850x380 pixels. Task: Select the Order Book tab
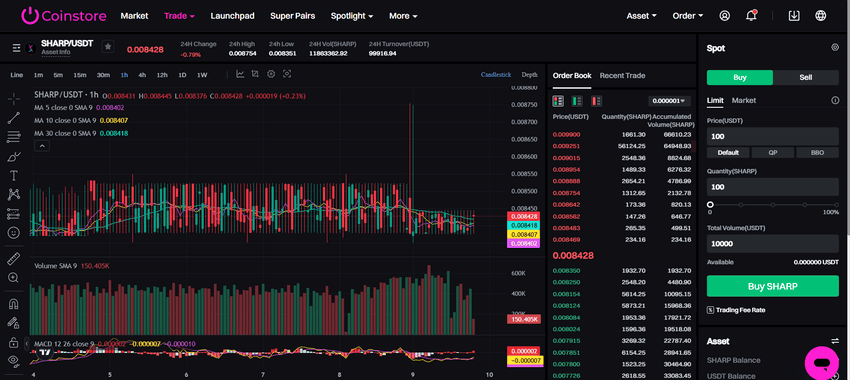(x=572, y=75)
